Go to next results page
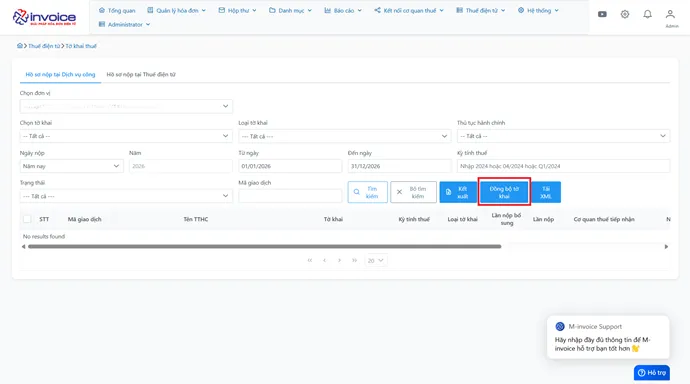Screen dimensions: 690x384 [339, 260]
